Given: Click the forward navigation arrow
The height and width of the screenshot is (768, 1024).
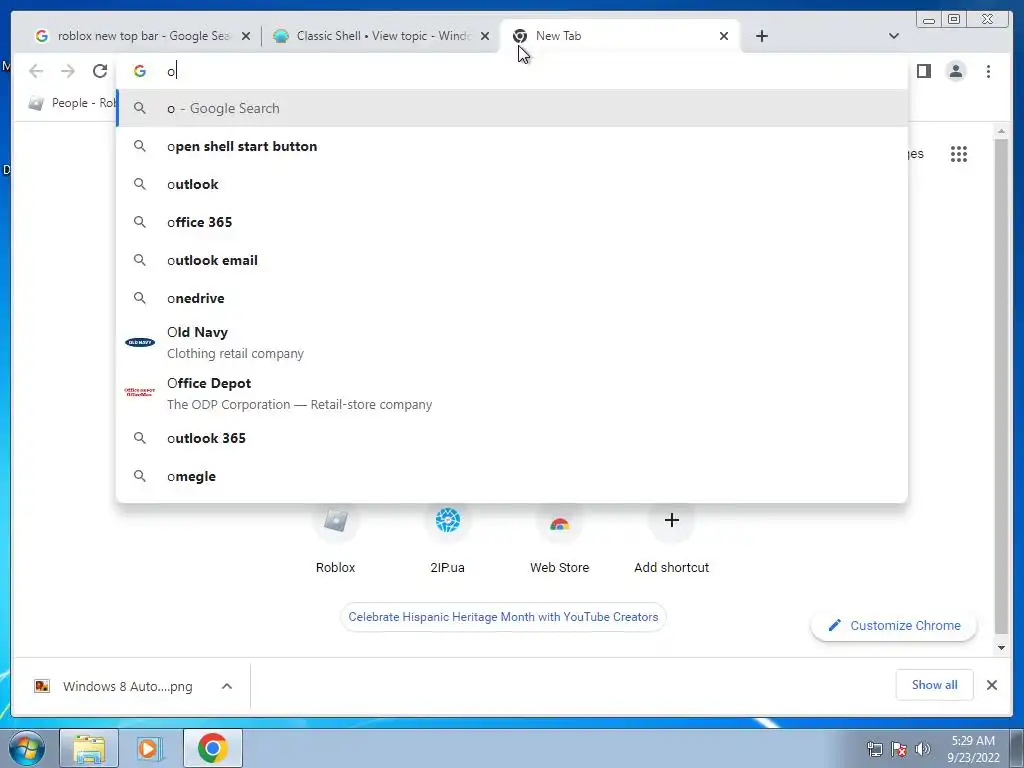Looking at the screenshot, I should [x=68, y=71].
